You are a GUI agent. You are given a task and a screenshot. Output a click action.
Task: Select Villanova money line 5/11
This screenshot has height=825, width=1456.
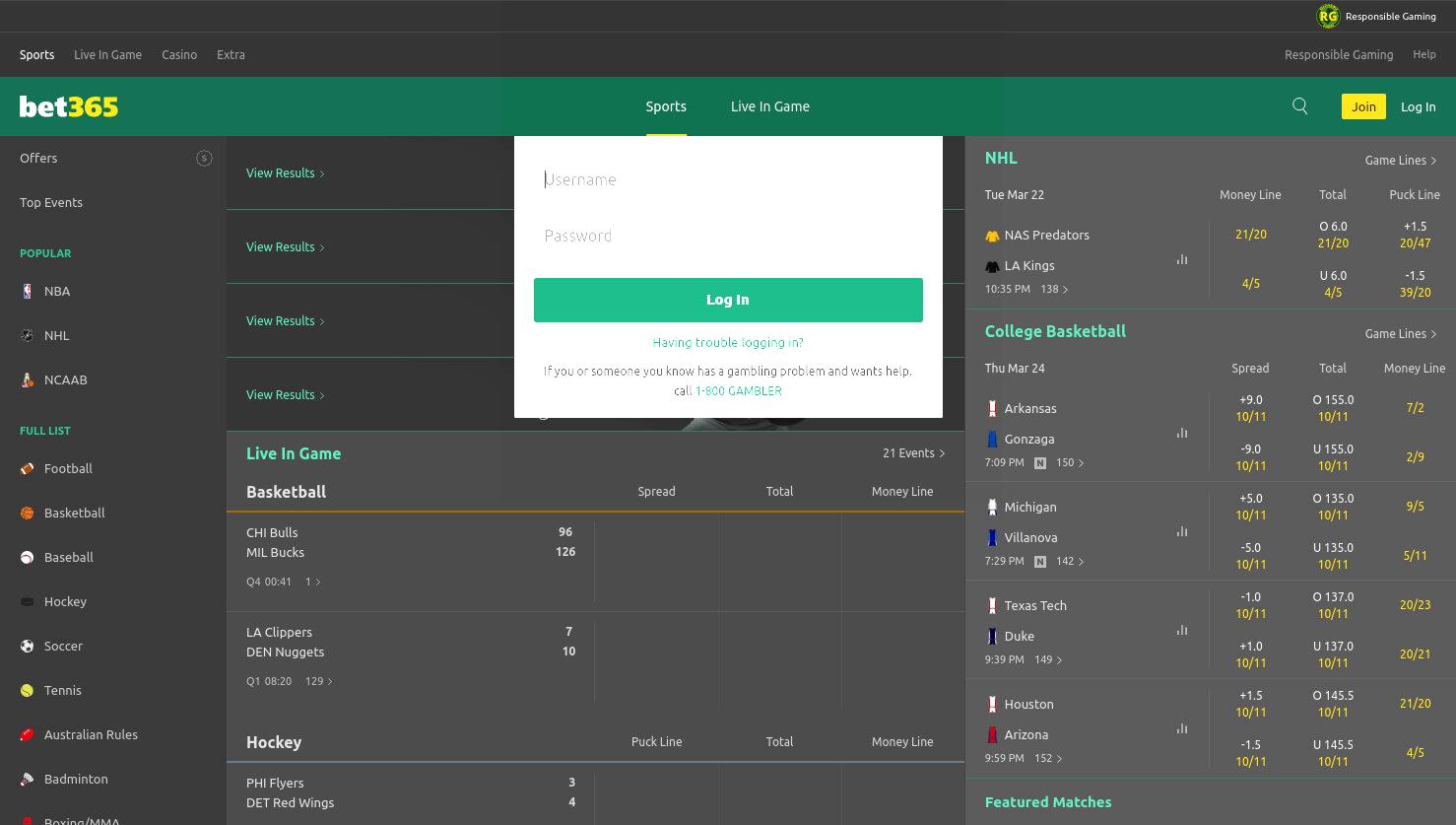coord(1415,555)
